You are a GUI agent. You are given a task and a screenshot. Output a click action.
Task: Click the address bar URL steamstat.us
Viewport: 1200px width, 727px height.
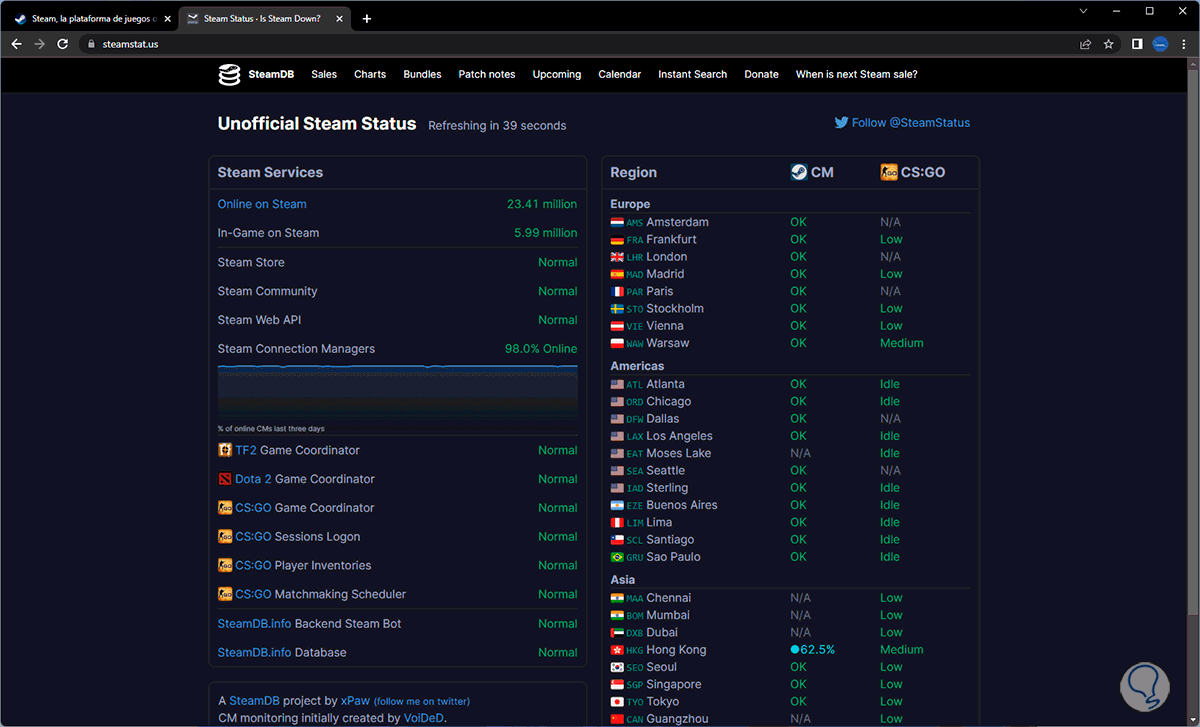[x=130, y=44]
